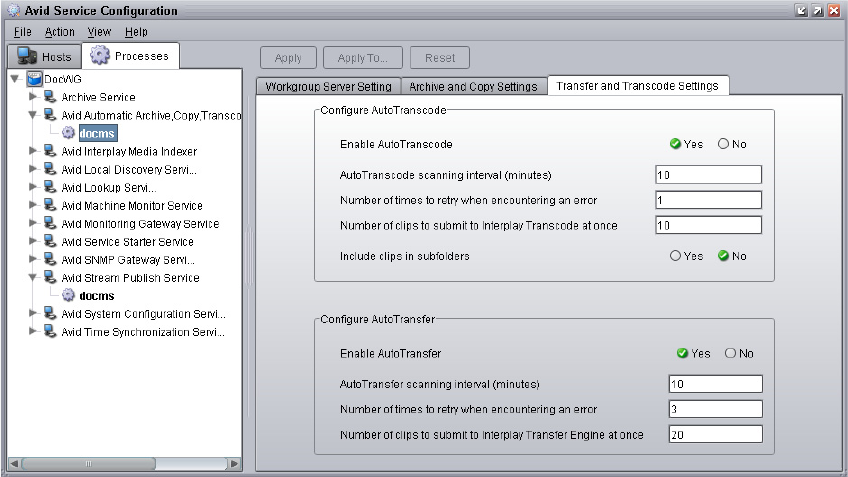Click gear icon of highlighted docms process

68,132
